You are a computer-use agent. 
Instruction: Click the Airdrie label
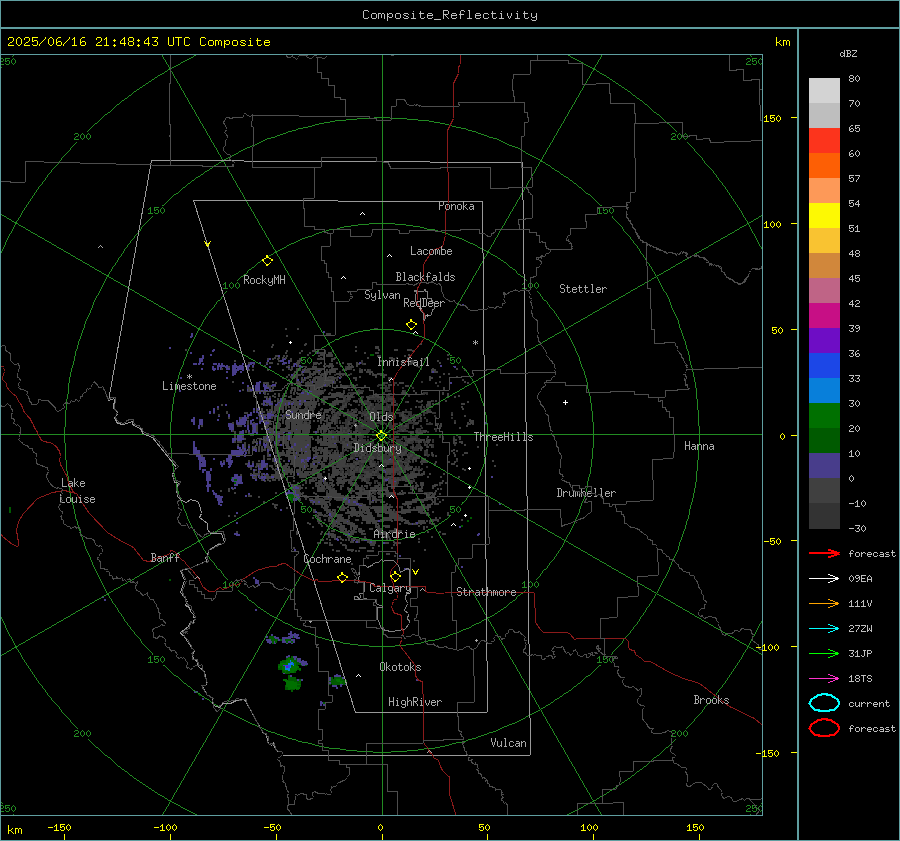click(394, 534)
